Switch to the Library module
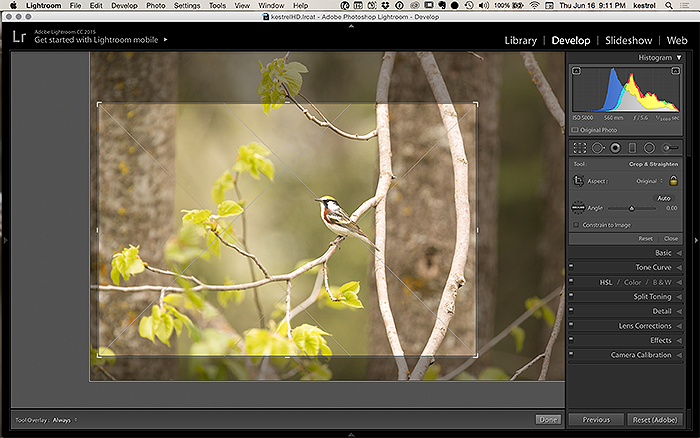 520,40
